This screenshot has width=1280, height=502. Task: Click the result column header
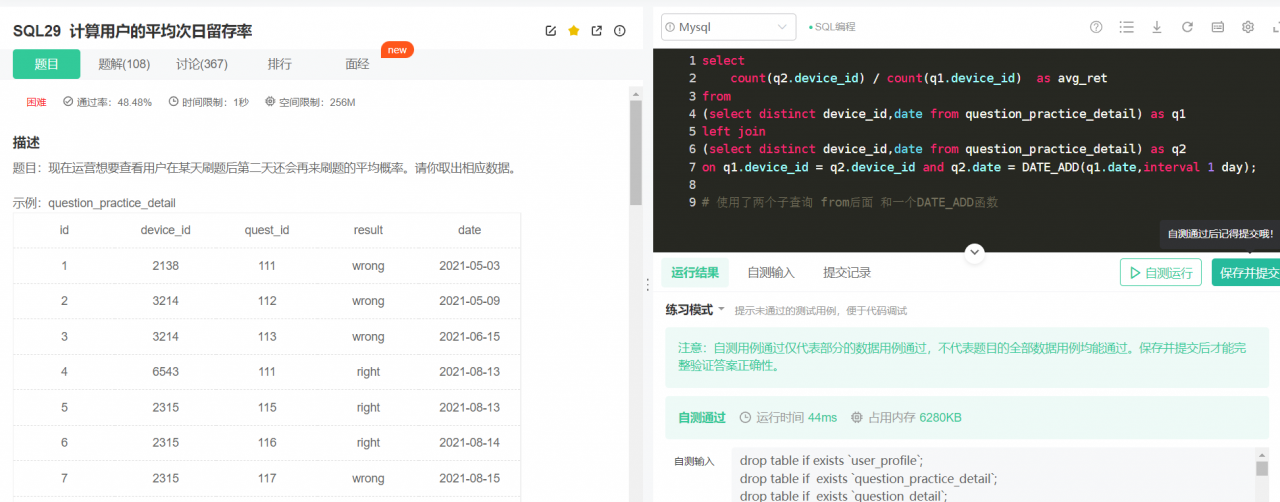click(x=368, y=230)
